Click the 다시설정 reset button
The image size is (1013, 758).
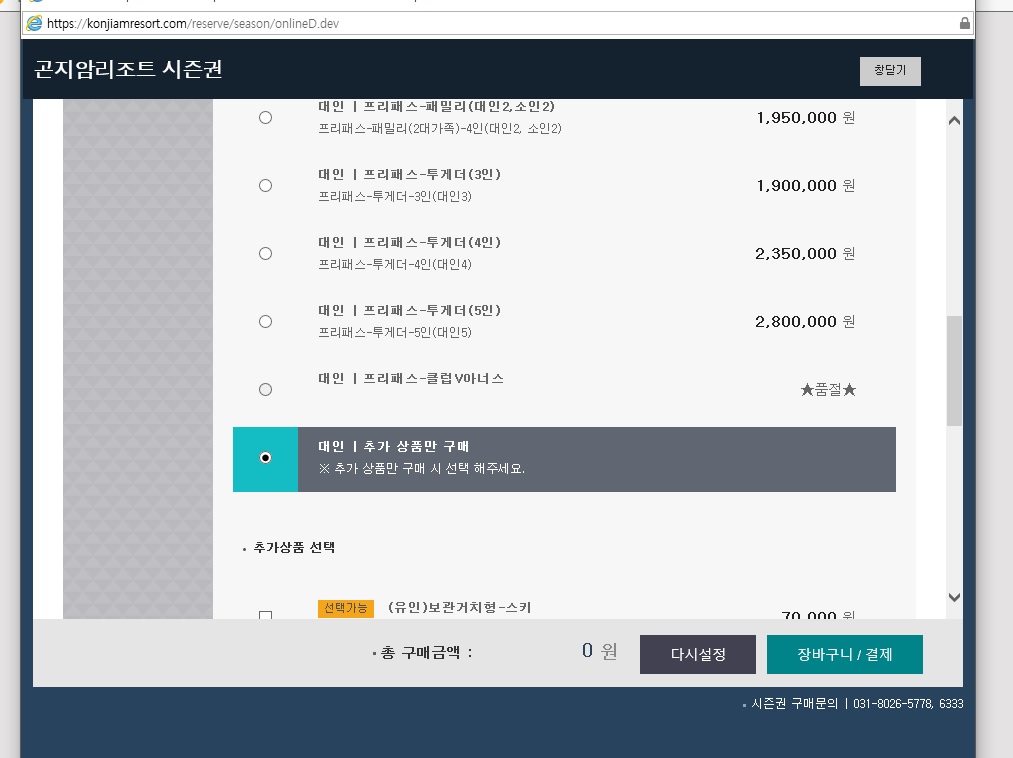(698, 654)
